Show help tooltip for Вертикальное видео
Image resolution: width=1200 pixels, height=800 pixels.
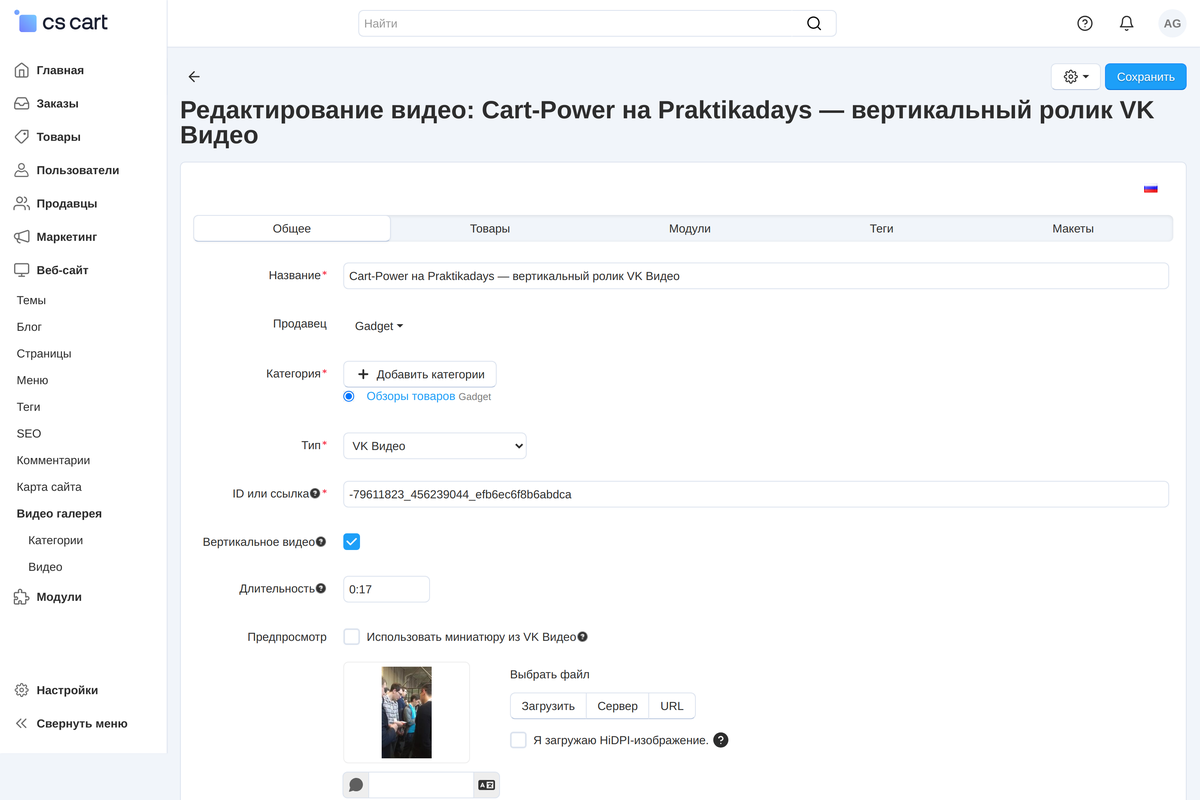(x=321, y=541)
